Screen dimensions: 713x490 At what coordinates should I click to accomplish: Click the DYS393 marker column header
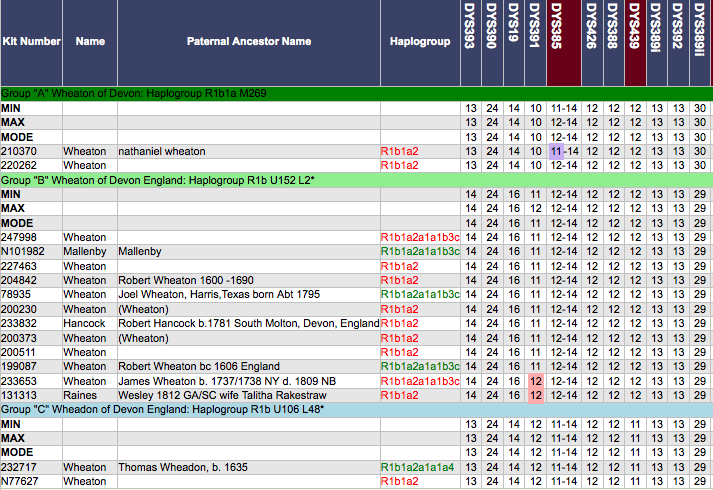pyautogui.click(x=470, y=42)
